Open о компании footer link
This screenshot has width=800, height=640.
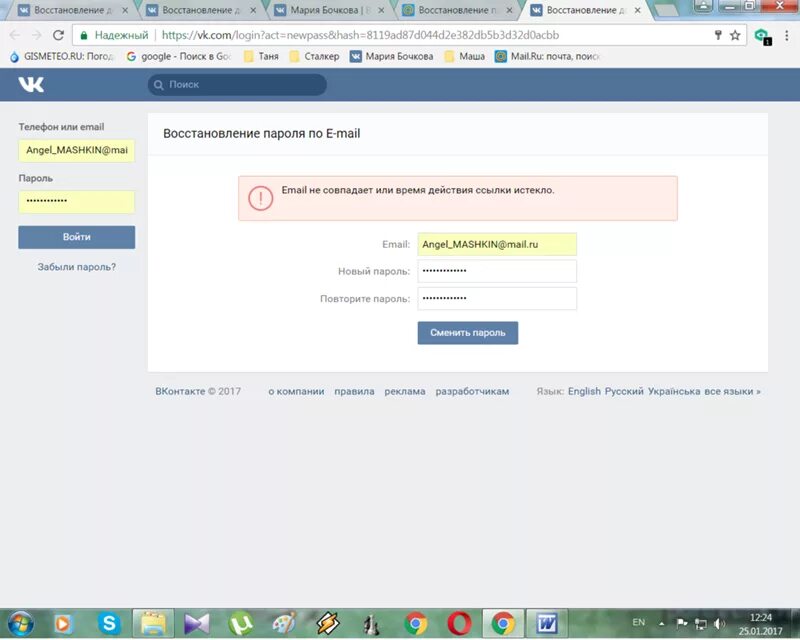[x=296, y=391]
